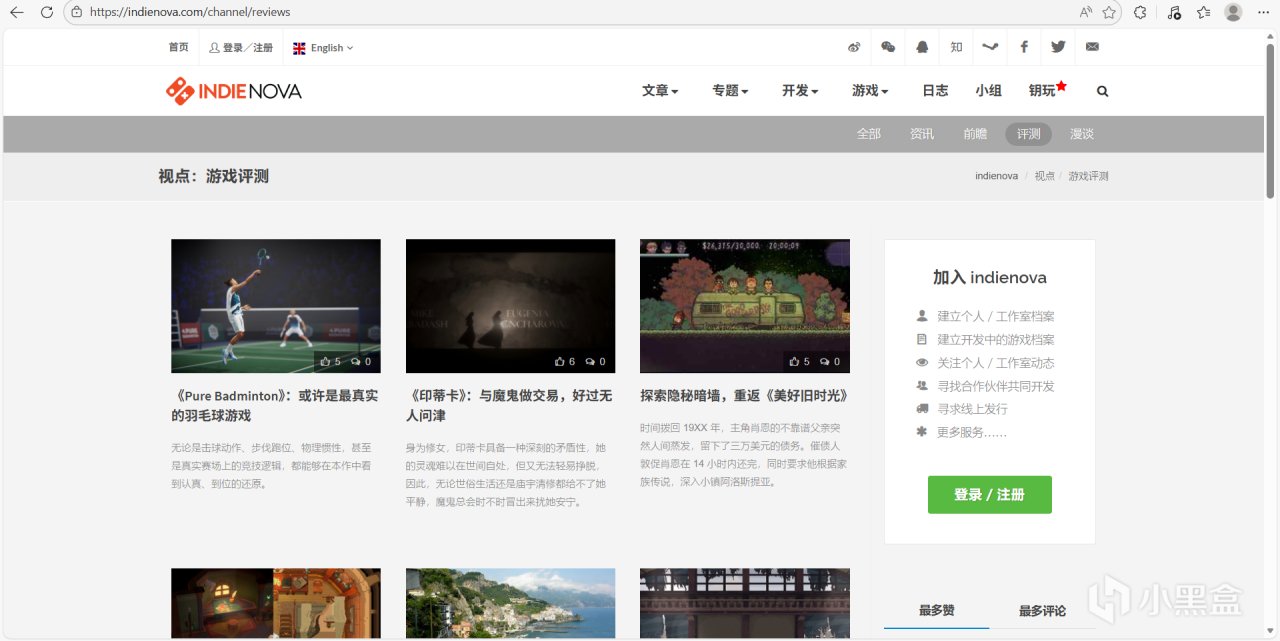The height and width of the screenshot is (641, 1280).
Task: Click like icon on Pure Badminton thumbnail
Action: (325, 362)
